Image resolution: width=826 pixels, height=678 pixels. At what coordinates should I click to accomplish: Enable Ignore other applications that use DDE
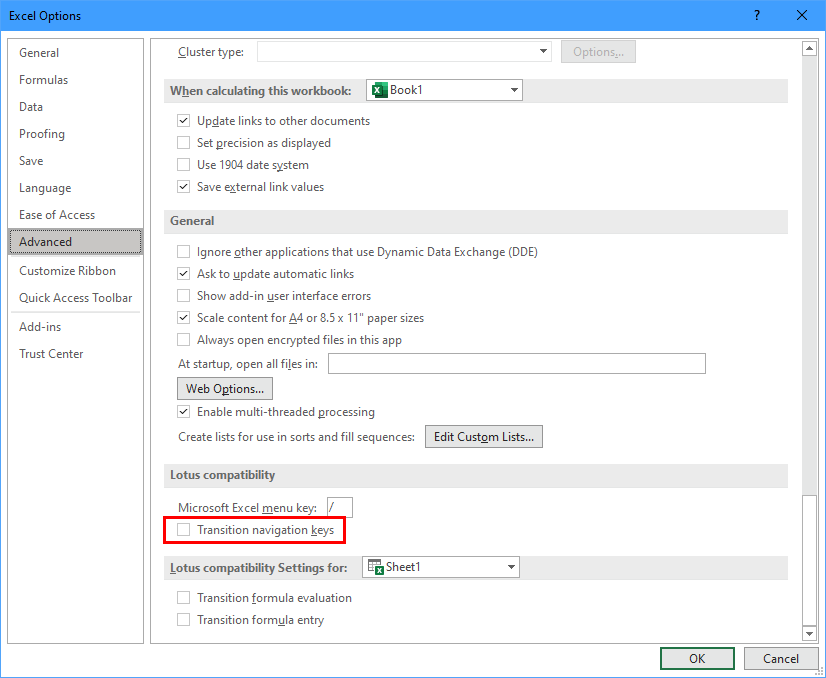point(183,252)
